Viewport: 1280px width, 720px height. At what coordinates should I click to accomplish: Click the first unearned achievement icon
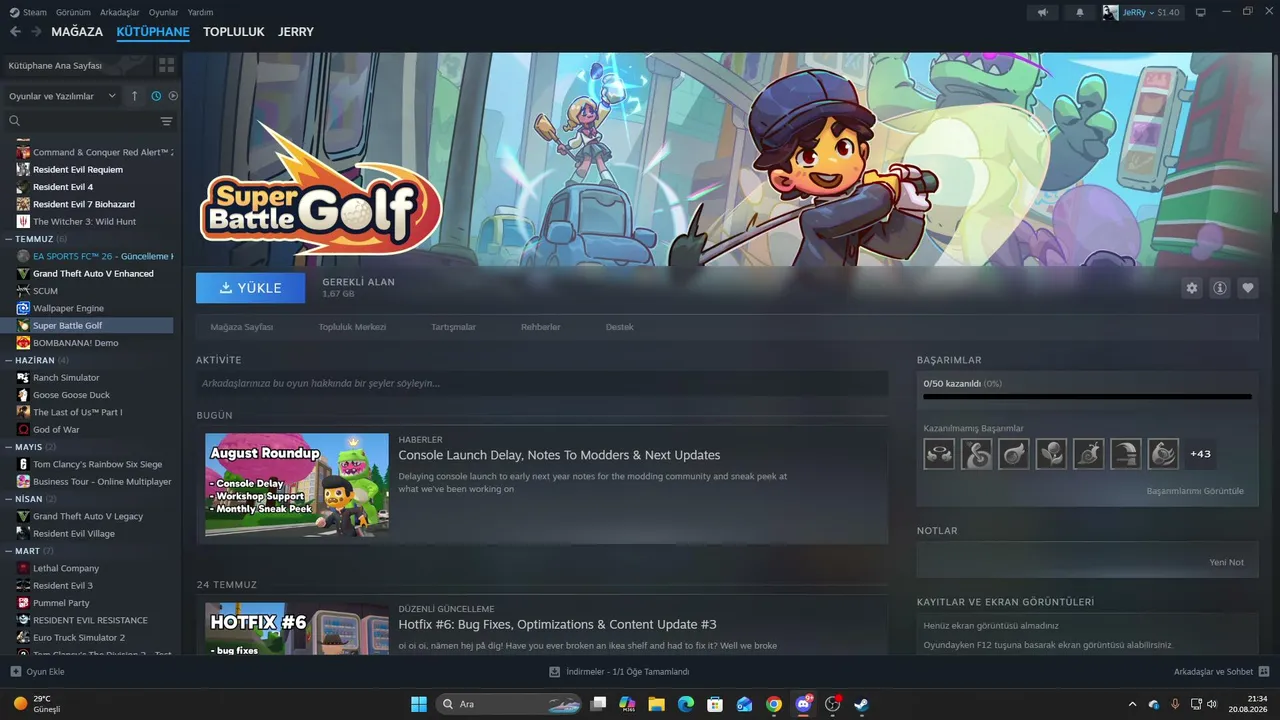click(x=939, y=454)
